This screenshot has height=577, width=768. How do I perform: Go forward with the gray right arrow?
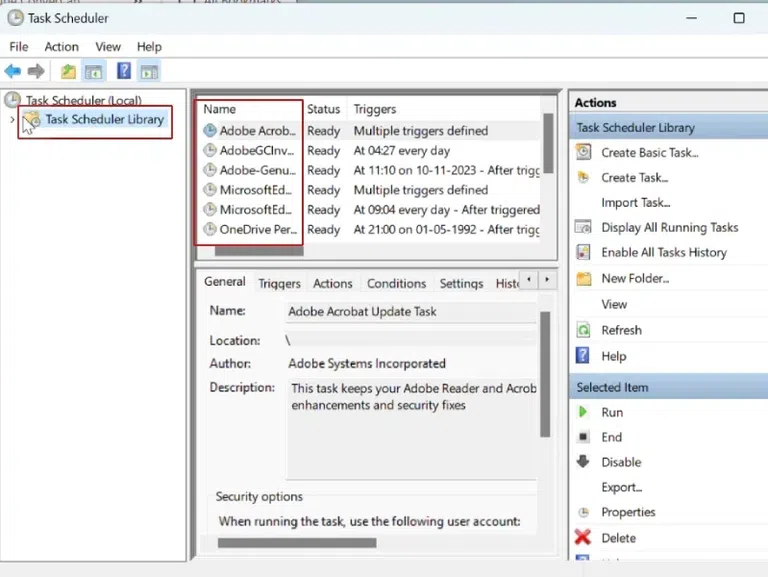[36, 71]
